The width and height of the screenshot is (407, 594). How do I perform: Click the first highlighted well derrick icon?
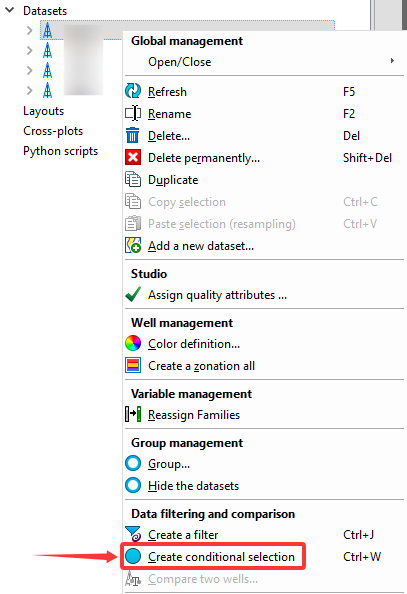[x=47, y=30]
